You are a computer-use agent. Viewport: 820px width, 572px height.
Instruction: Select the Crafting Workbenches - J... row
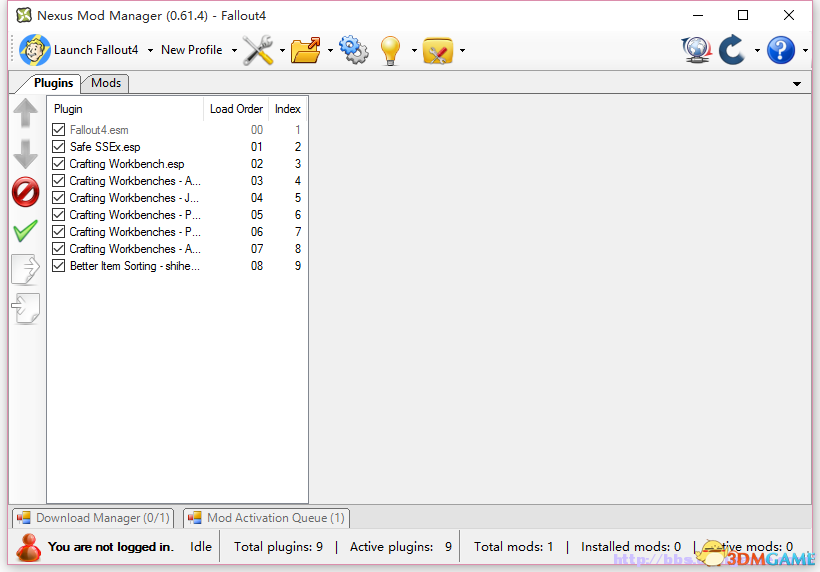point(177,198)
